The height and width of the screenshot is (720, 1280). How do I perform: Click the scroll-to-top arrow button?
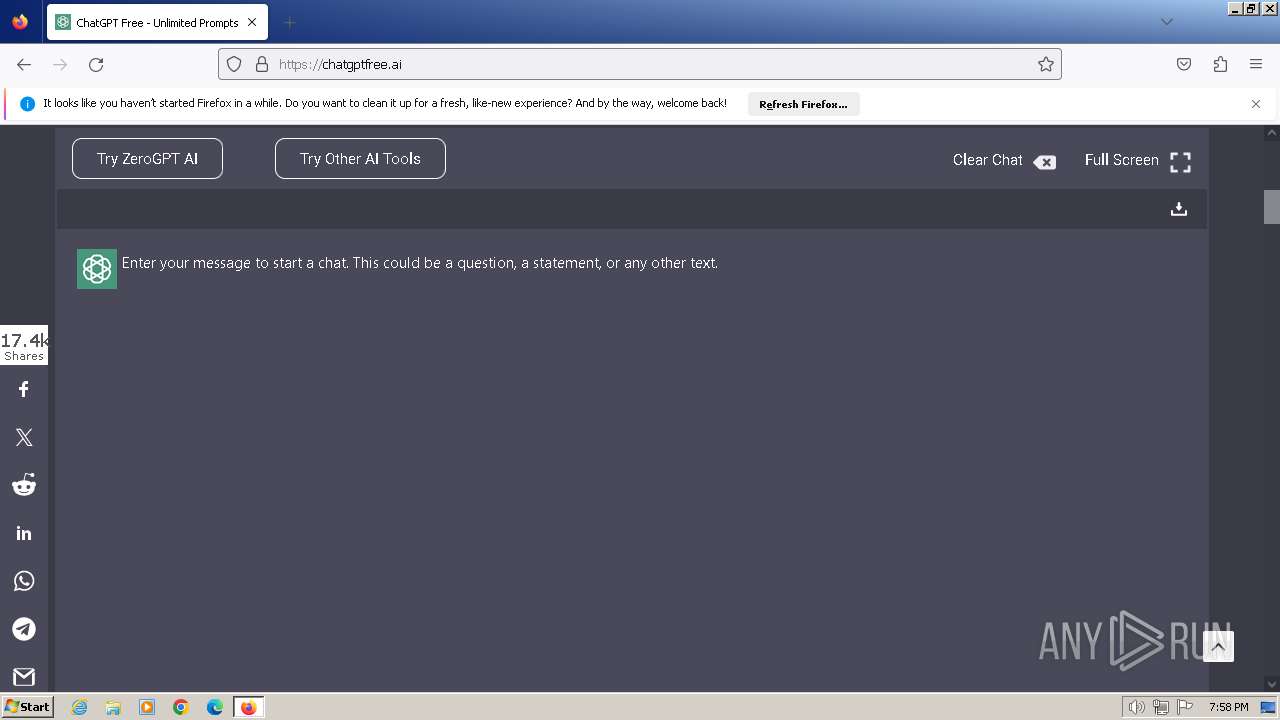[x=1218, y=647]
